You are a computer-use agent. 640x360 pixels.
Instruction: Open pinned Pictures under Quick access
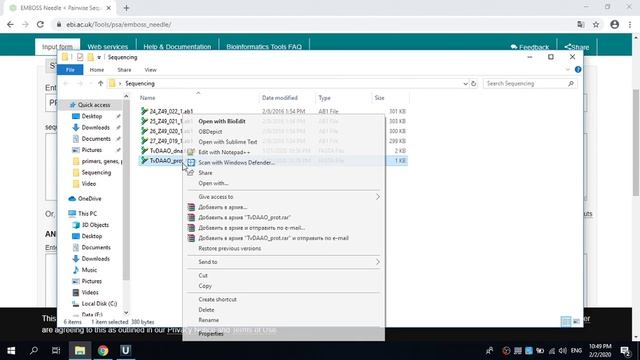coord(91,150)
